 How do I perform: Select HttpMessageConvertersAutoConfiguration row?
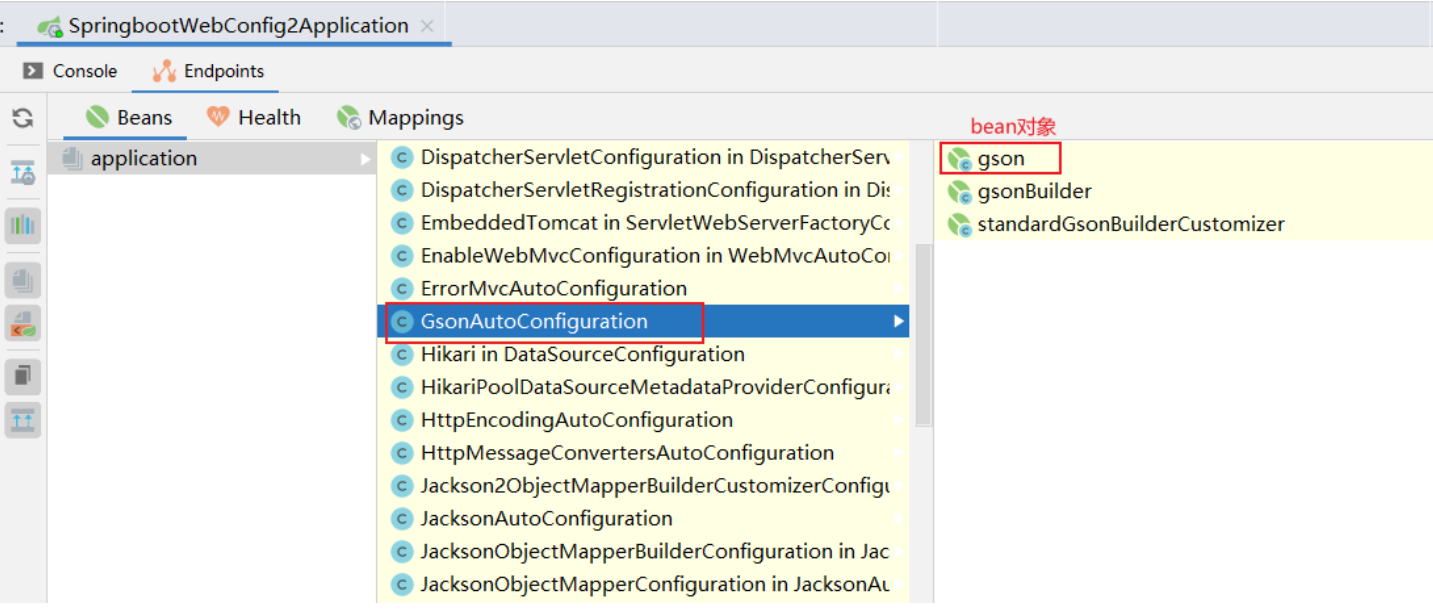click(x=642, y=453)
